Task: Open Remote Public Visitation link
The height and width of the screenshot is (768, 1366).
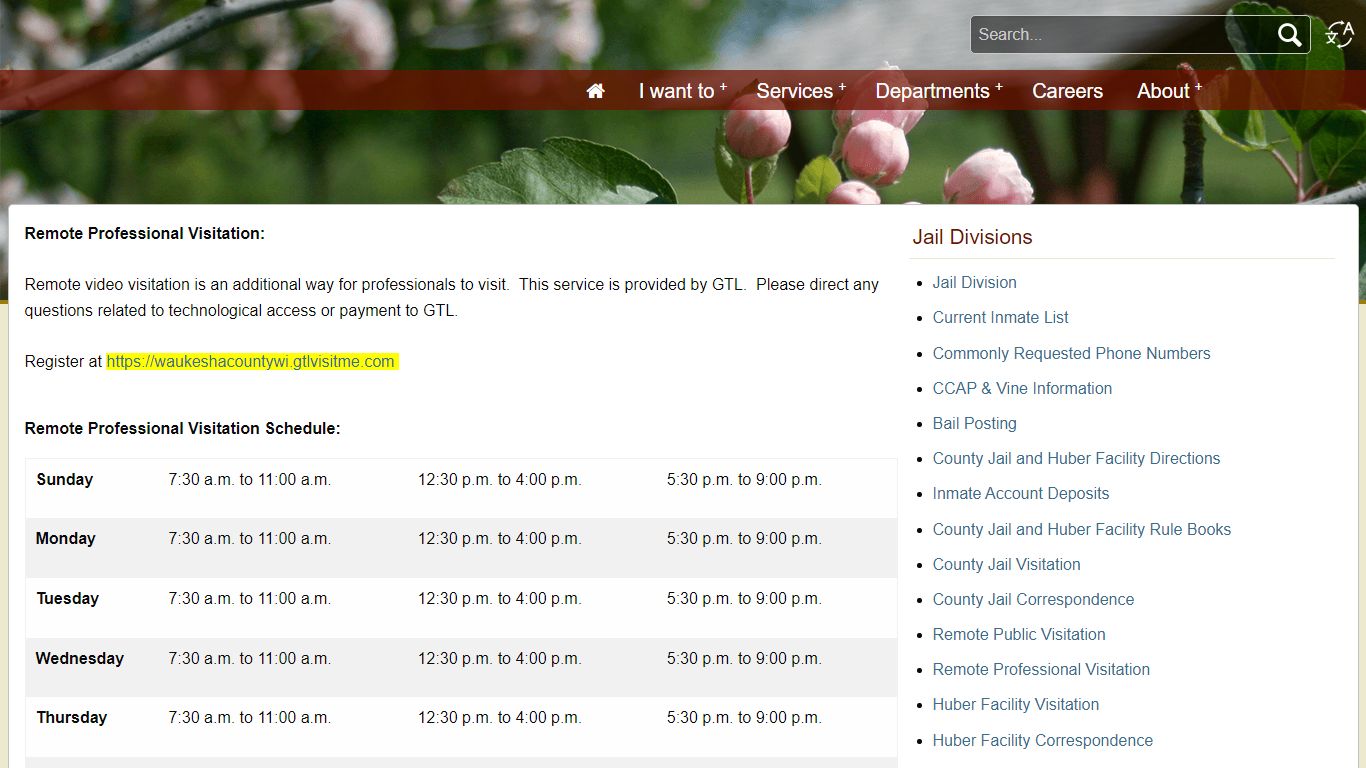Action: (1019, 635)
